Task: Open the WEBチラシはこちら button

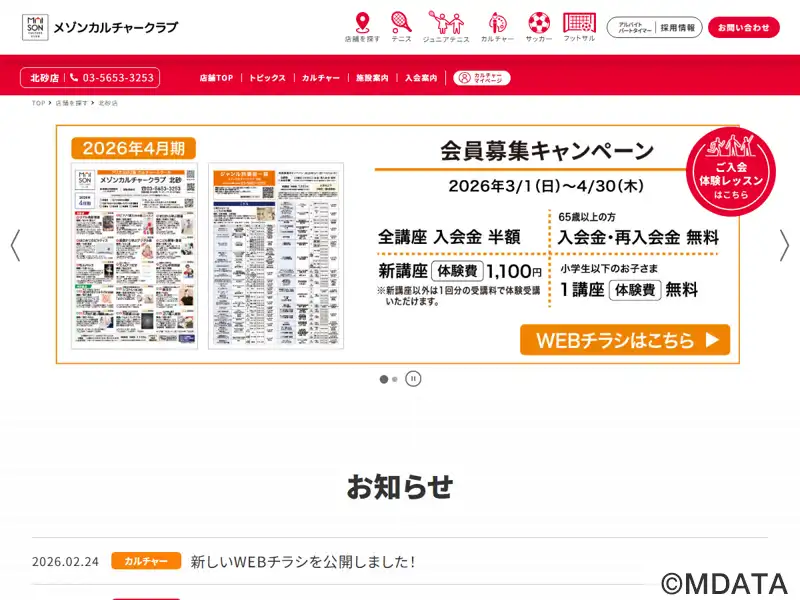Action: pos(625,340)
